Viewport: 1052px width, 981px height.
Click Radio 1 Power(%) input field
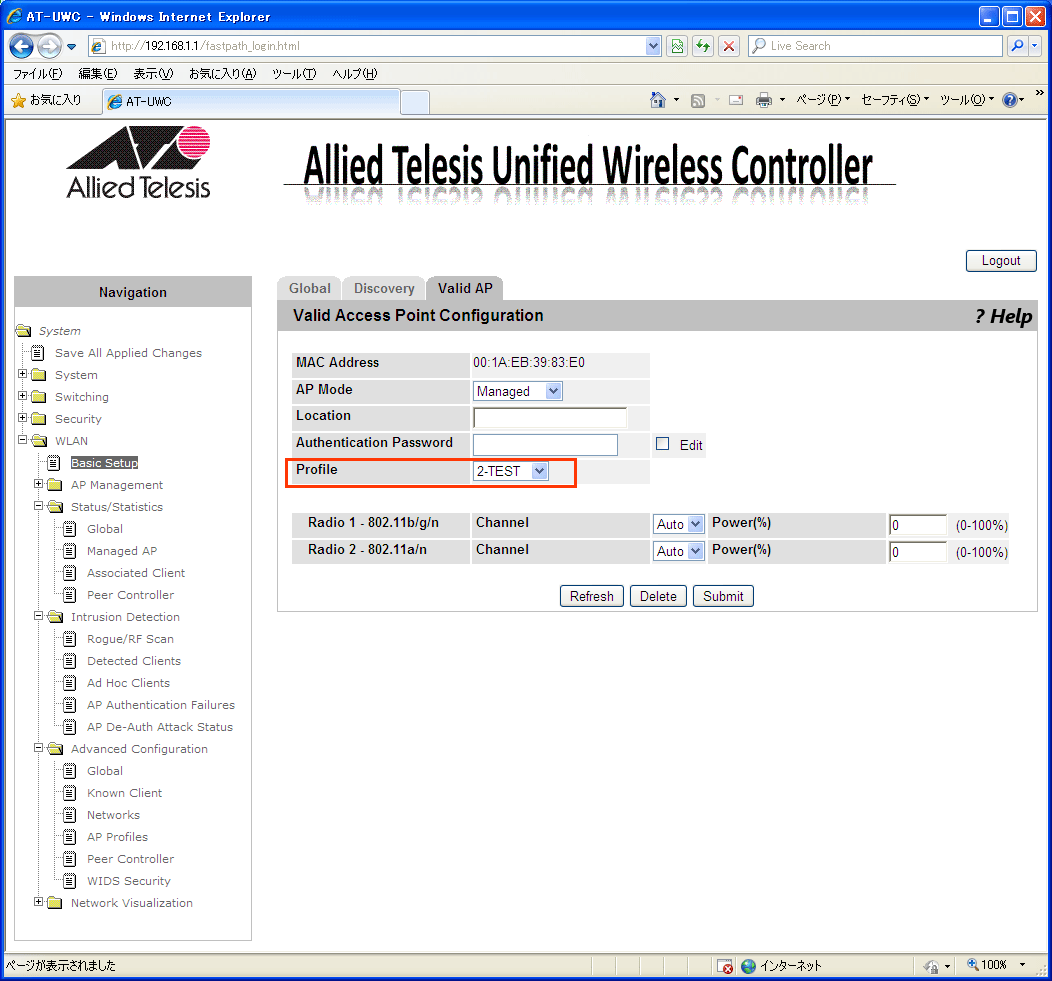pos(917,525)
